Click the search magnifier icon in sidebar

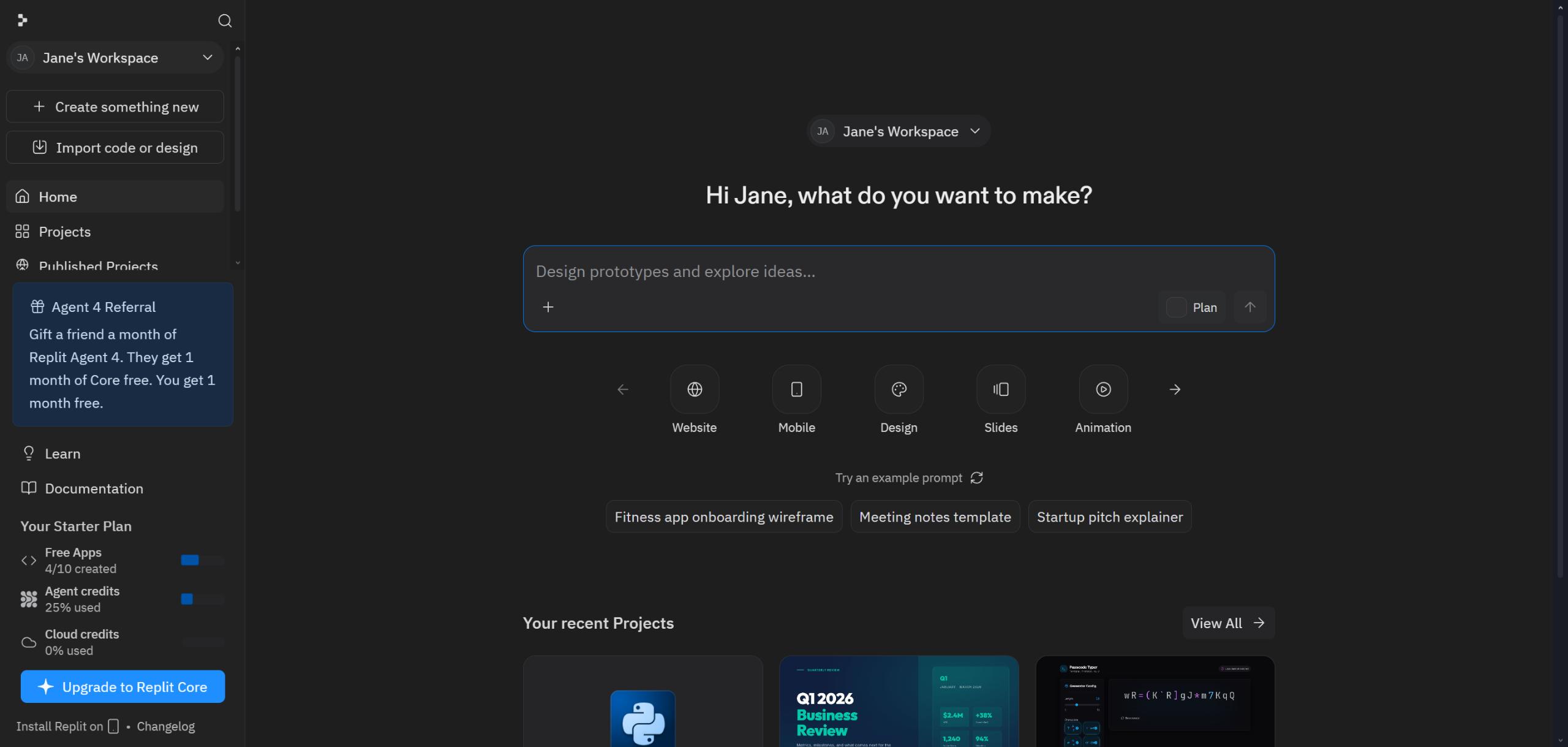coord(225,21)
